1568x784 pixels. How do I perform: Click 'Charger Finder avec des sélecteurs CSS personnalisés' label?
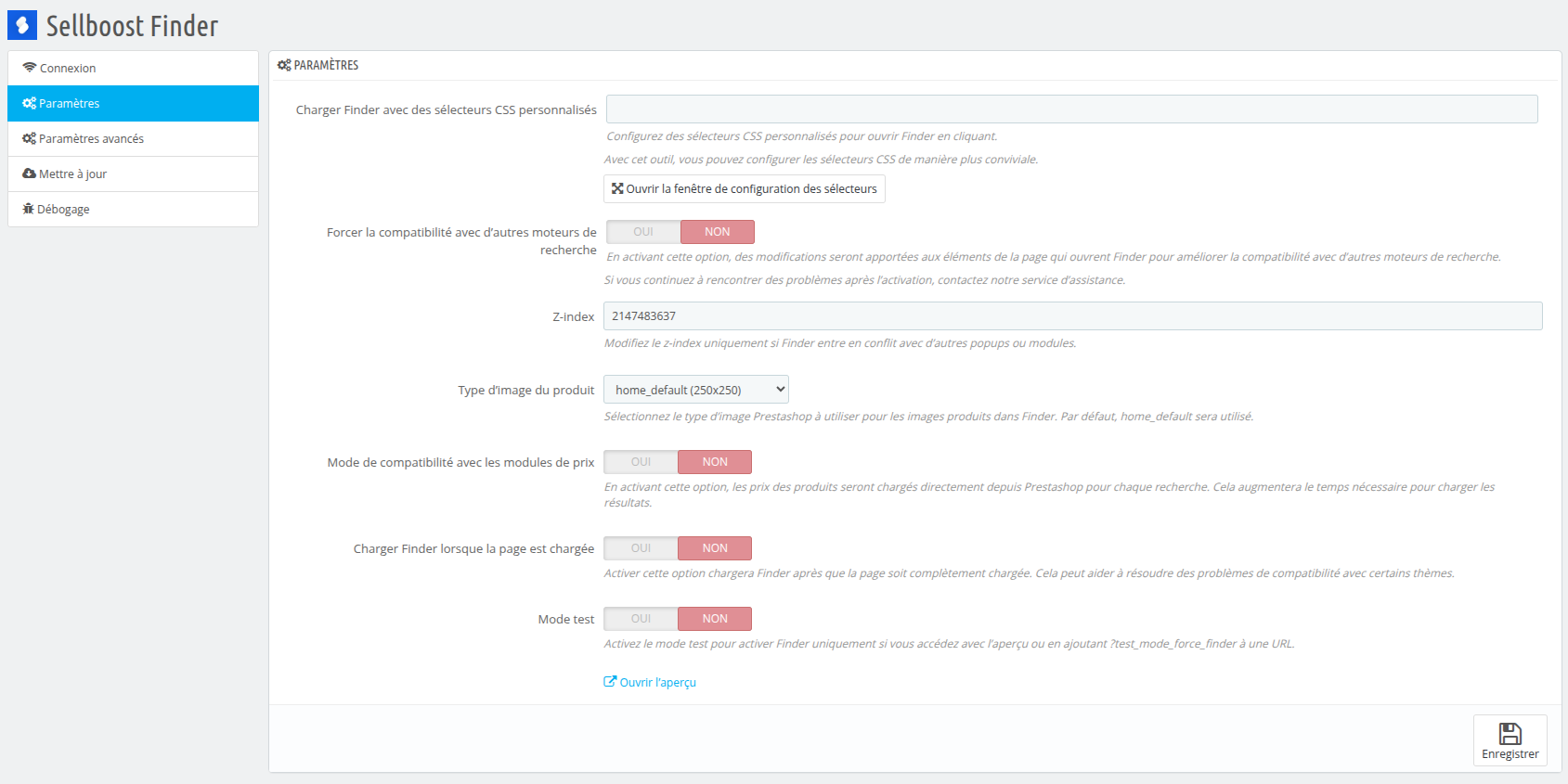coord(447,109)
